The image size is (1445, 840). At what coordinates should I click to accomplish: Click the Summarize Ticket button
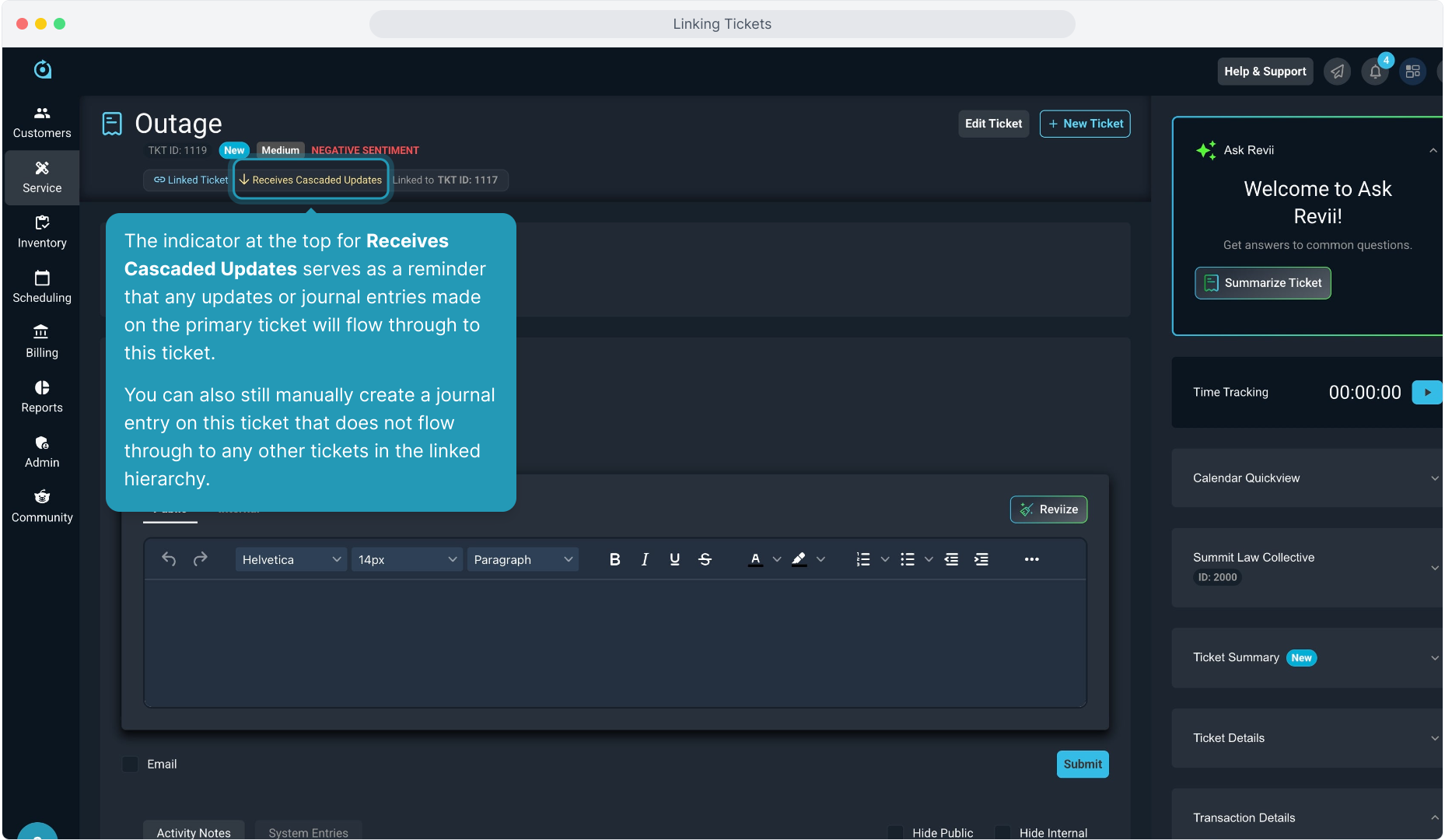pyautogui.click(x=1262, y=283)
